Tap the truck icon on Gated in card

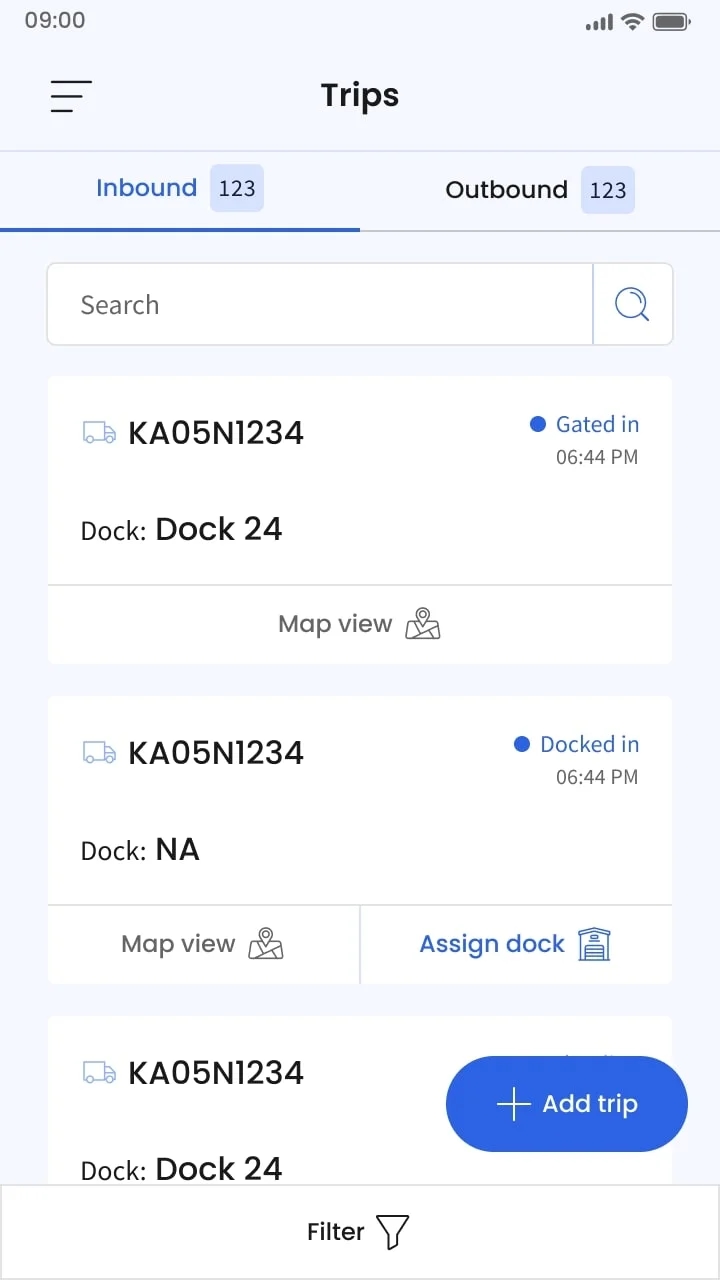98,433
